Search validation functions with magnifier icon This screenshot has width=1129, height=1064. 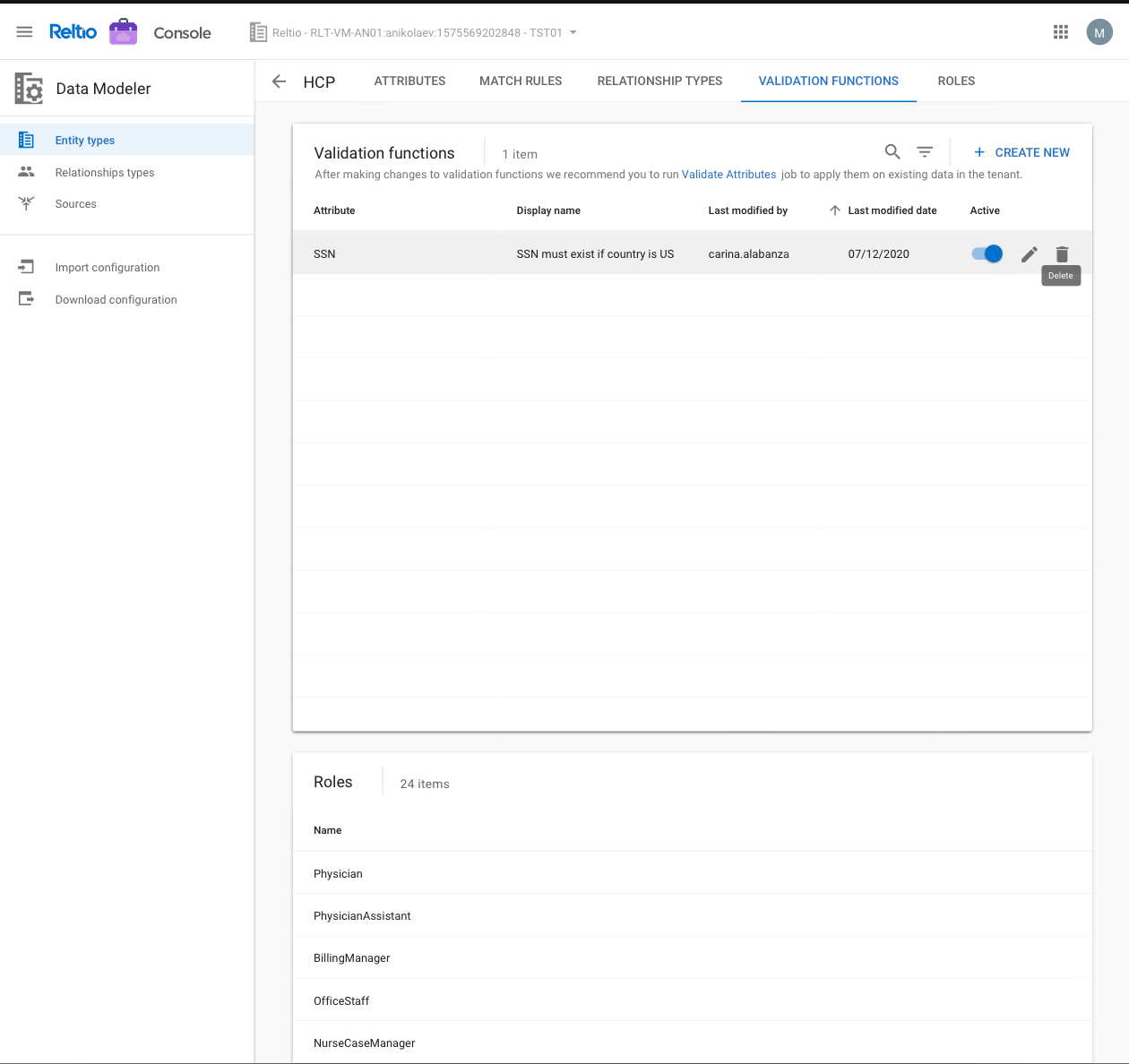tap(892, 152)
